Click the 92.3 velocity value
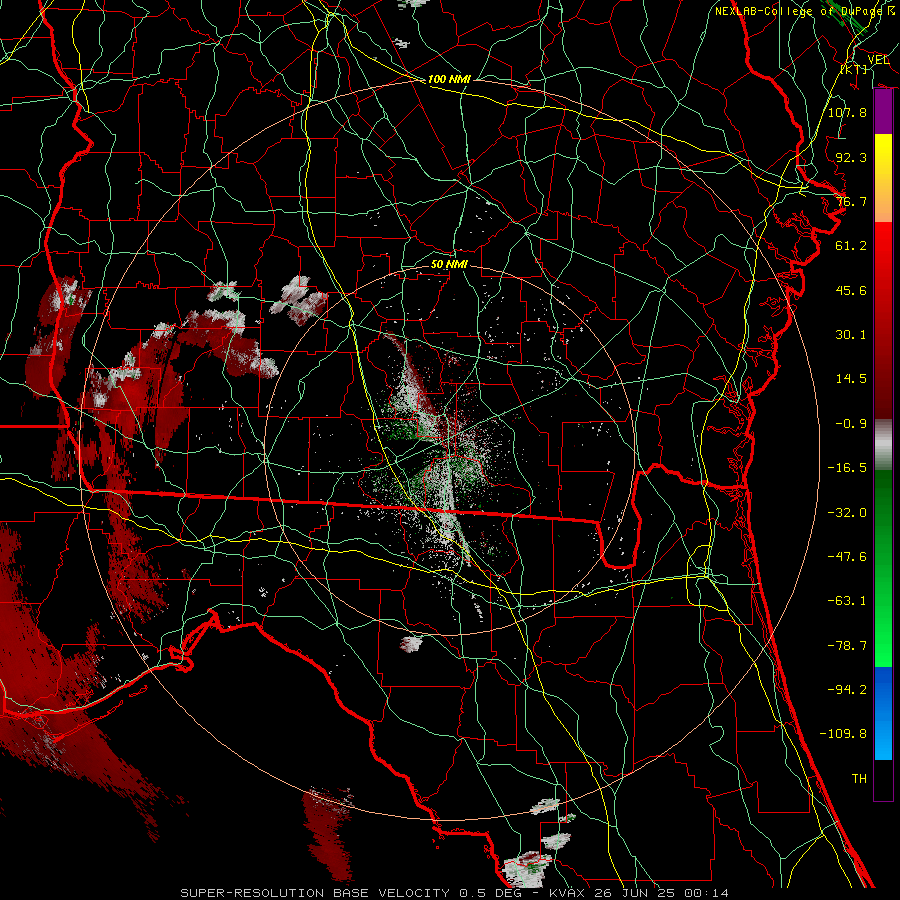Screen dimensions: 900x900 (851, 157)
